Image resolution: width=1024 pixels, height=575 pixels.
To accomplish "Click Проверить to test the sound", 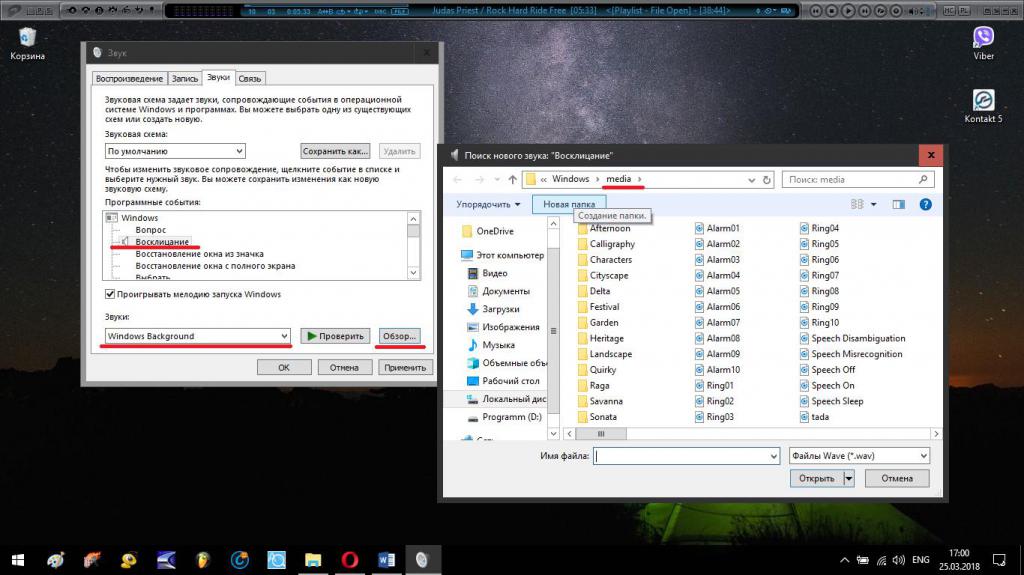I will point(335,336).
